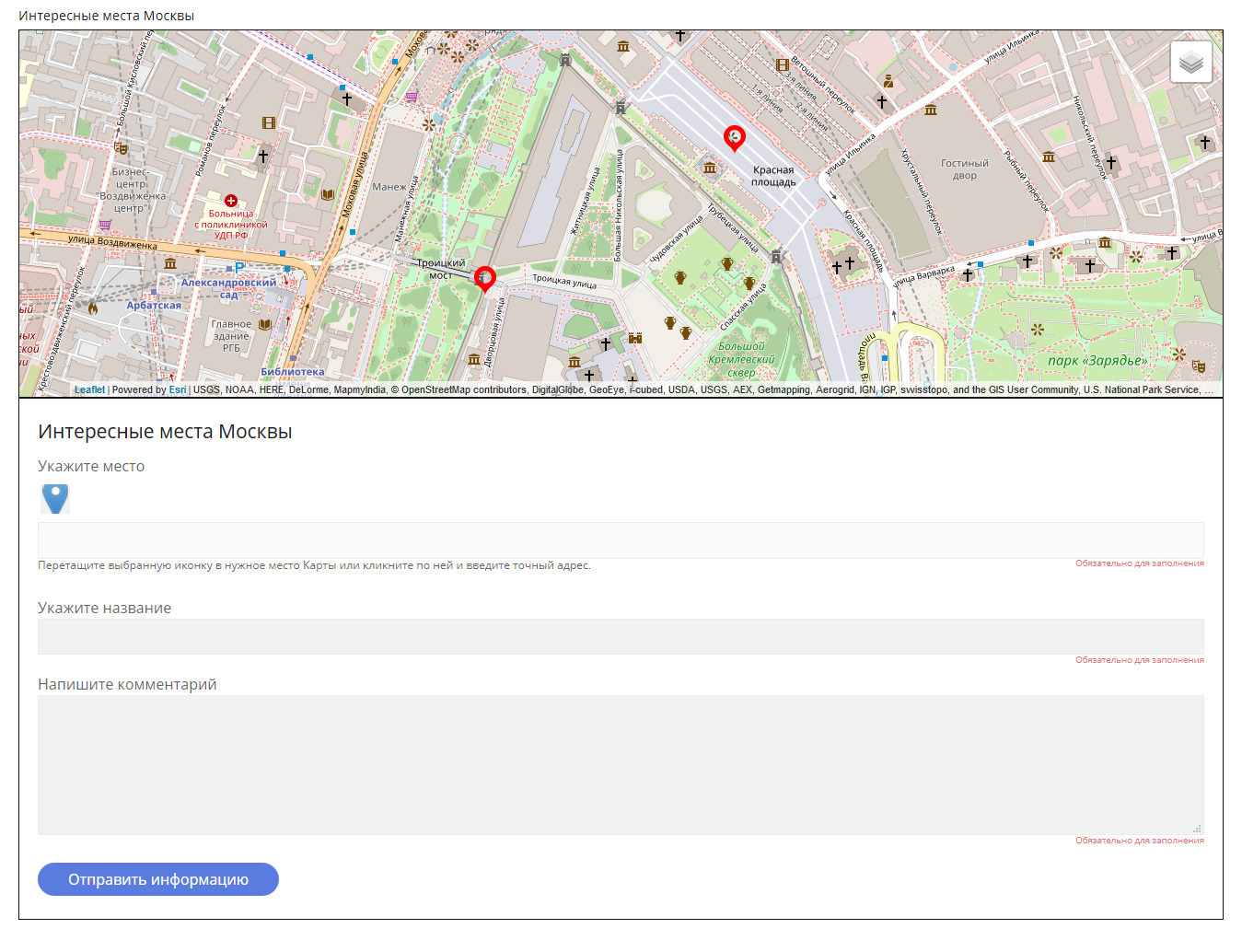The width and height of the screenshot is (1242, 952).
Task: Open the map layer switcher icon
Action: 1190,62
